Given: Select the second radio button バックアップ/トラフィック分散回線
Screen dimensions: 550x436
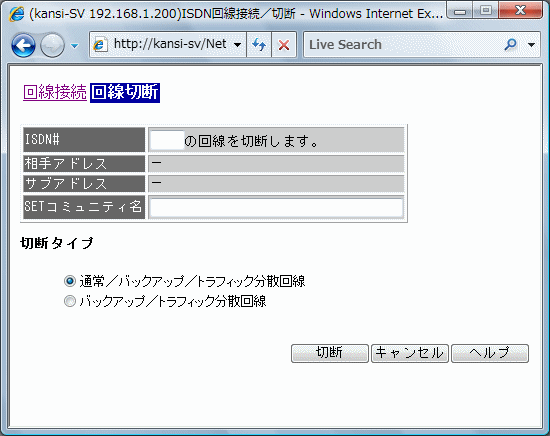Looking at the screenshot, I should coord(70,301).
